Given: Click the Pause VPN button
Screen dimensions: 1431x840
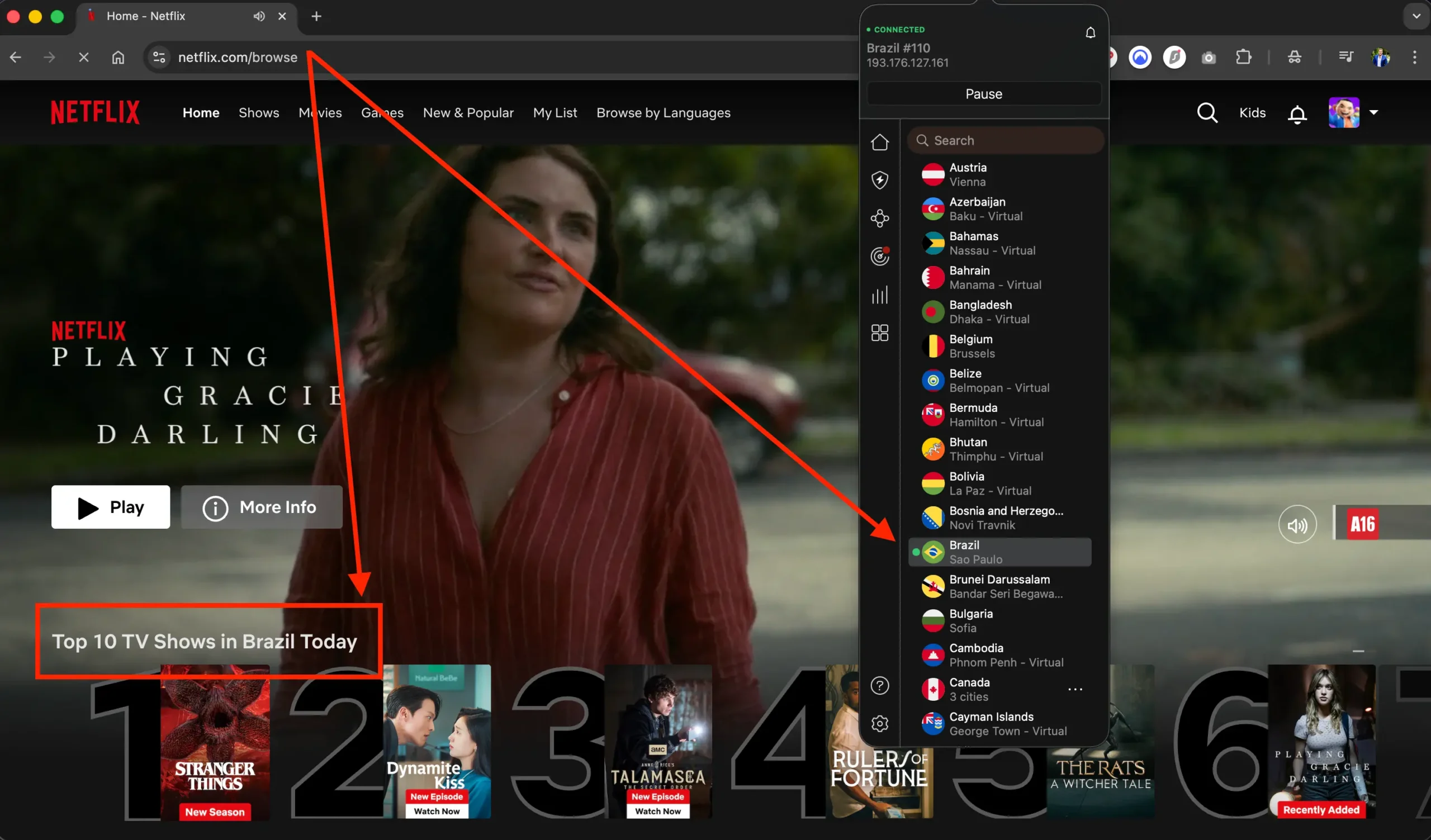Looking at the screenshot, I should pos(983,93).
